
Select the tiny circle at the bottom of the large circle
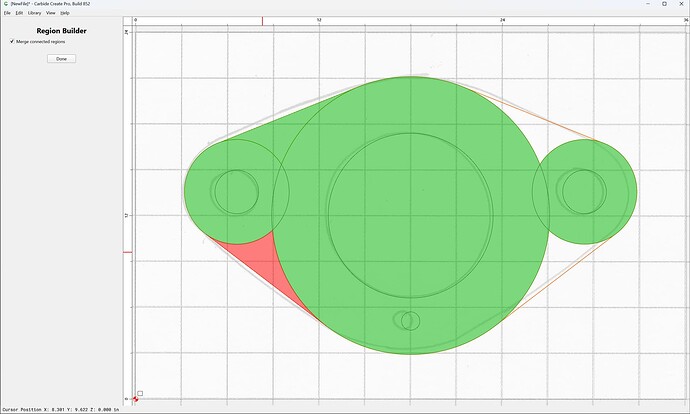[x=411, y=321]
